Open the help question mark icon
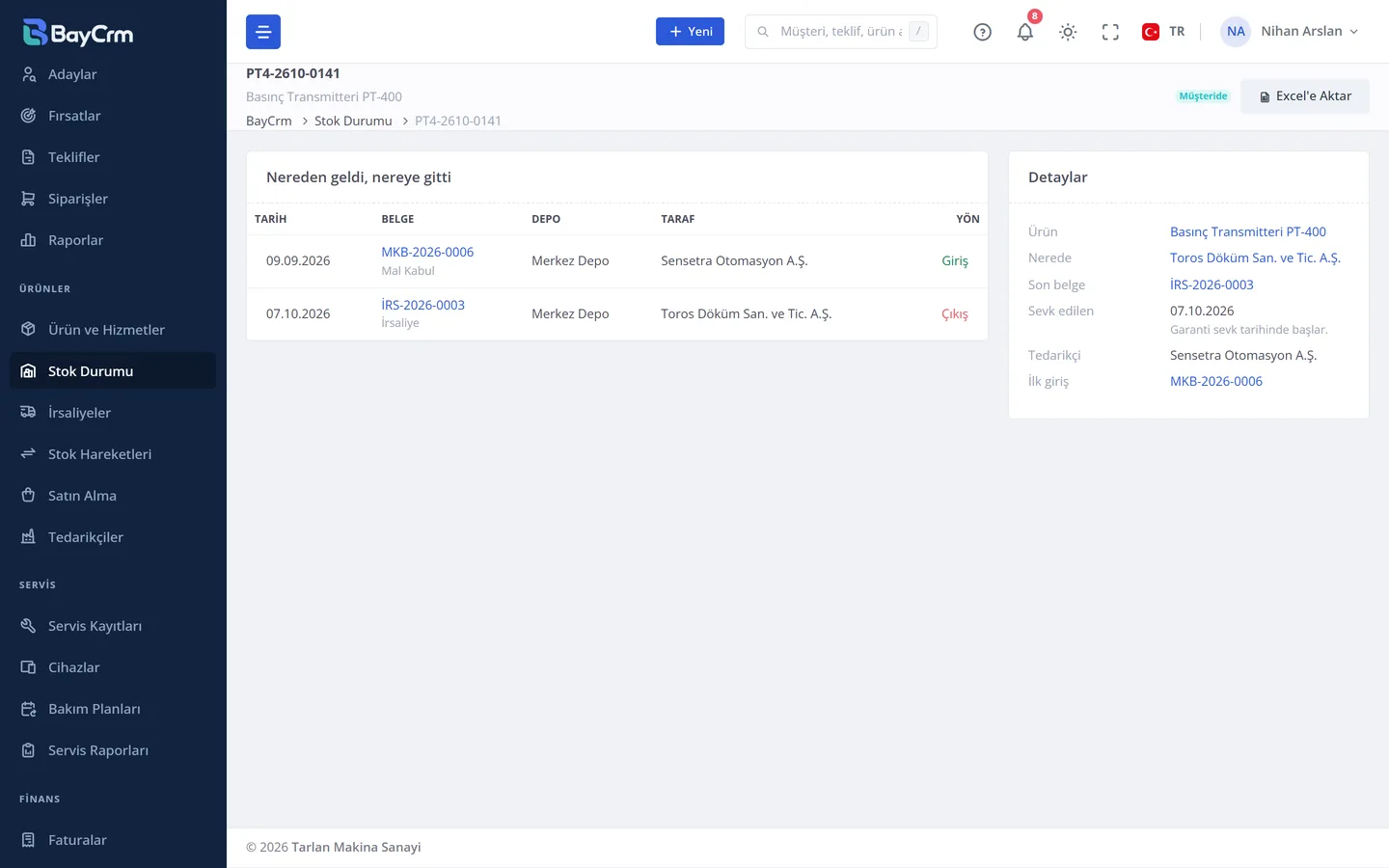Image resolution: width=1389 pixels, height=868 pixels. click(x=982, y=32)
